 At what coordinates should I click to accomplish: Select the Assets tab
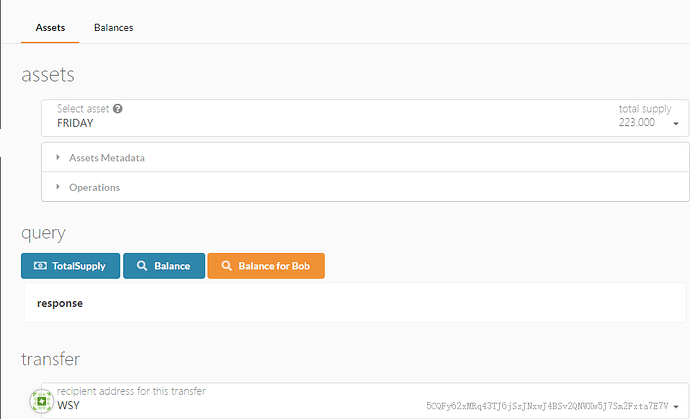50,28
